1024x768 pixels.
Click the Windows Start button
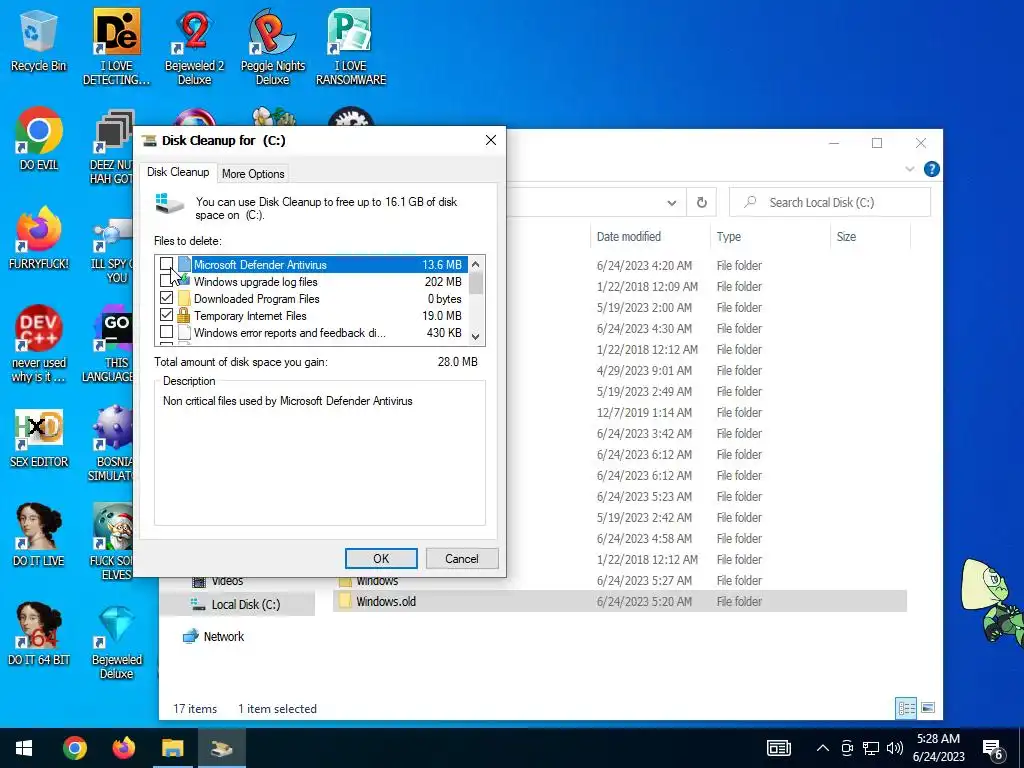pyautogui.click(x=24, y=748)
